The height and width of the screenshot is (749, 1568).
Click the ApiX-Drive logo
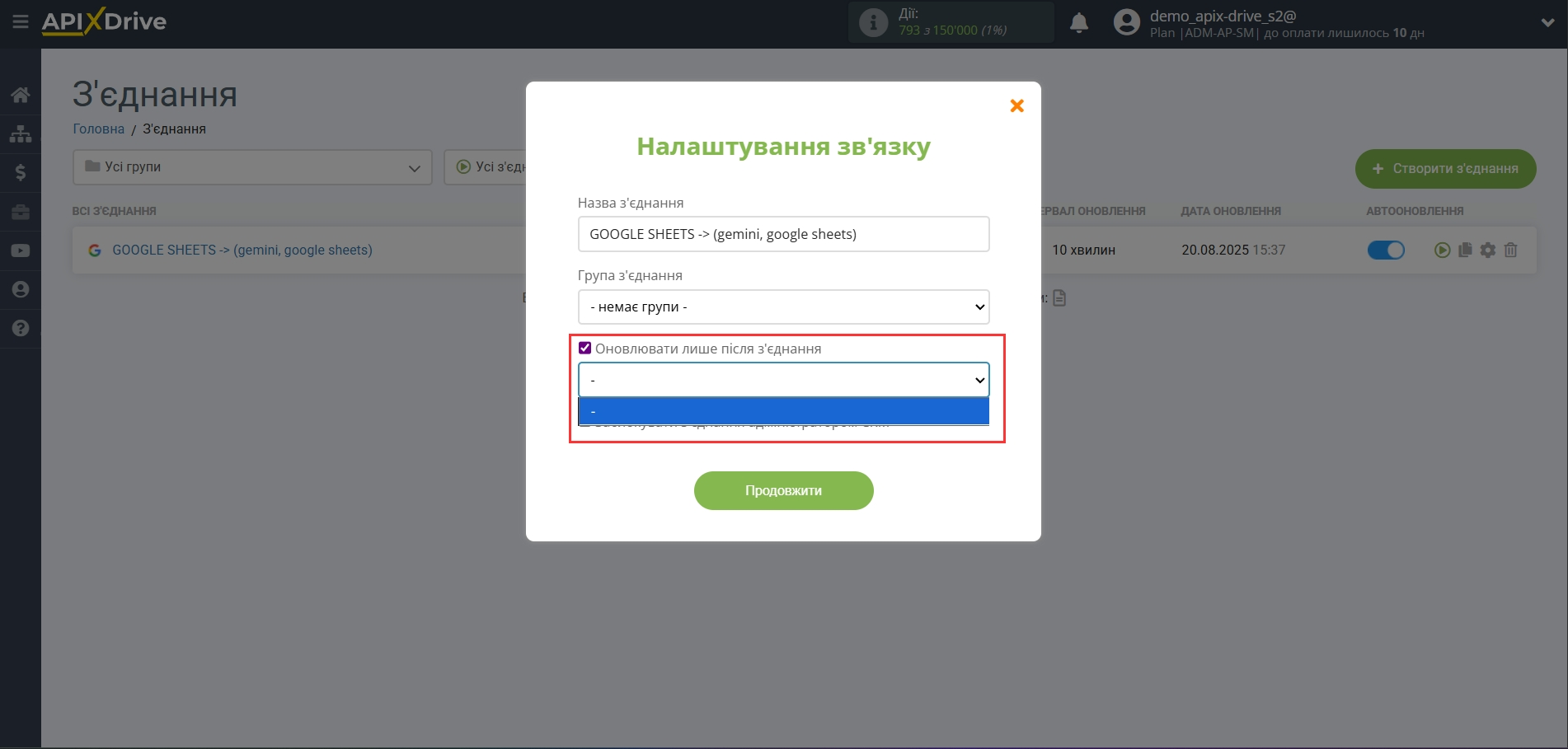click(x=104, y=21)
